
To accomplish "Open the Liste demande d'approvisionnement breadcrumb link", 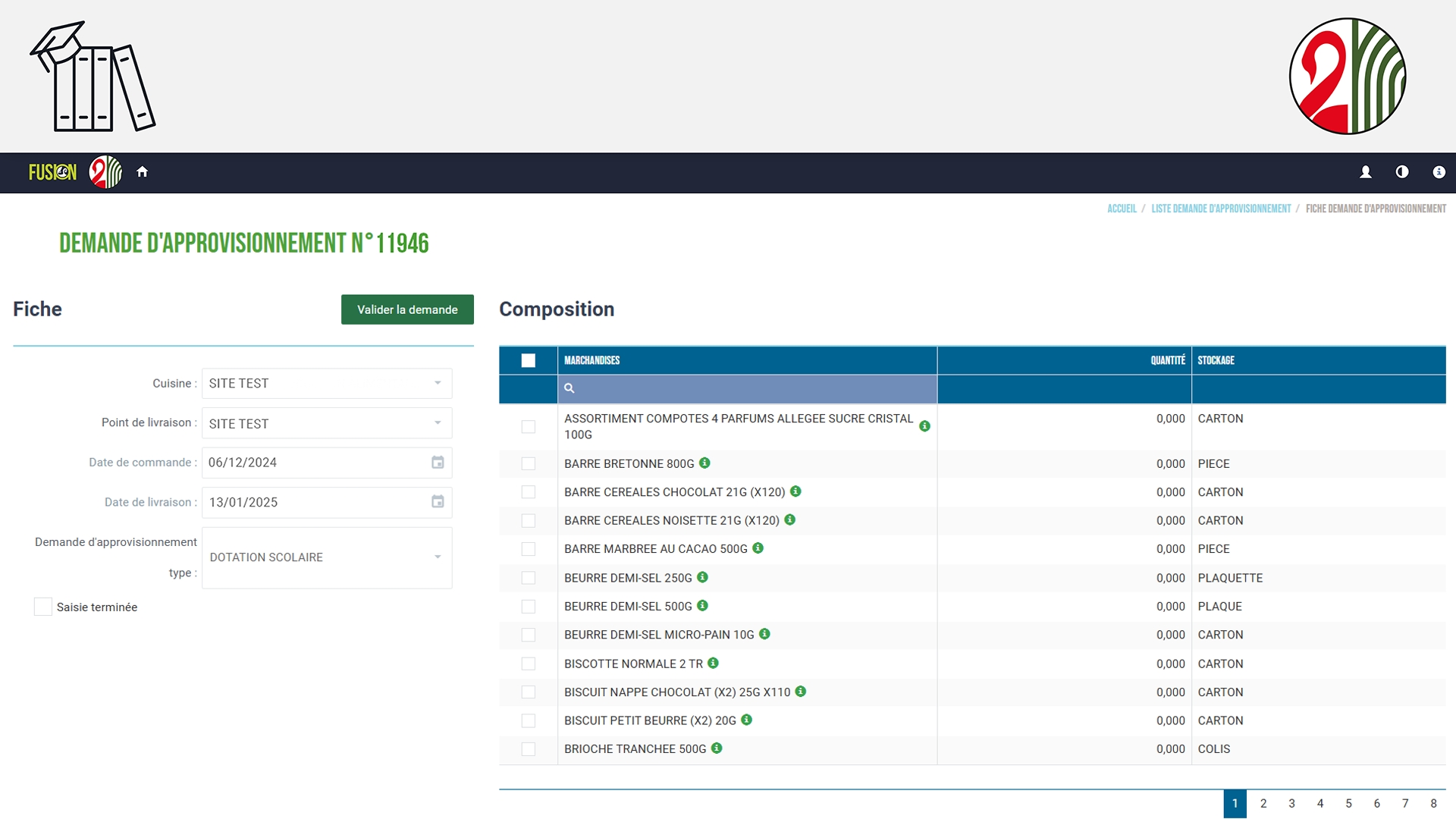I will [1221, 209].
